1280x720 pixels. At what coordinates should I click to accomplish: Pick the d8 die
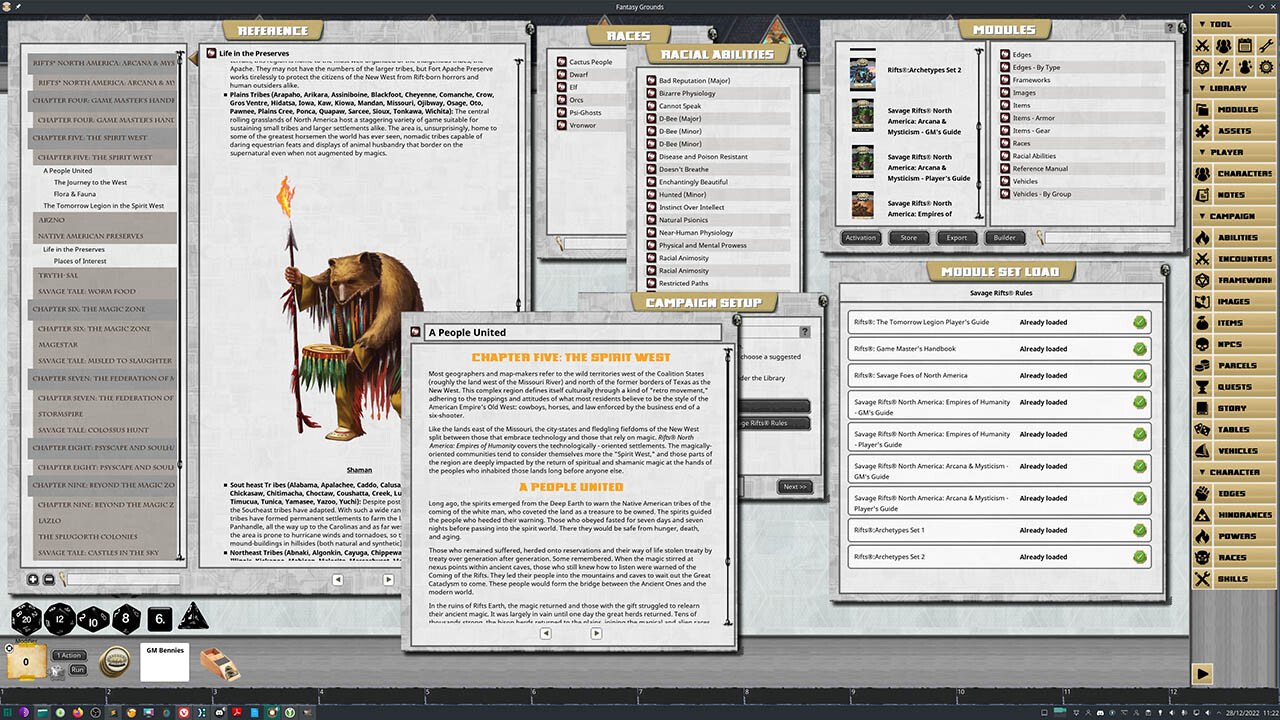pos(128,620)
